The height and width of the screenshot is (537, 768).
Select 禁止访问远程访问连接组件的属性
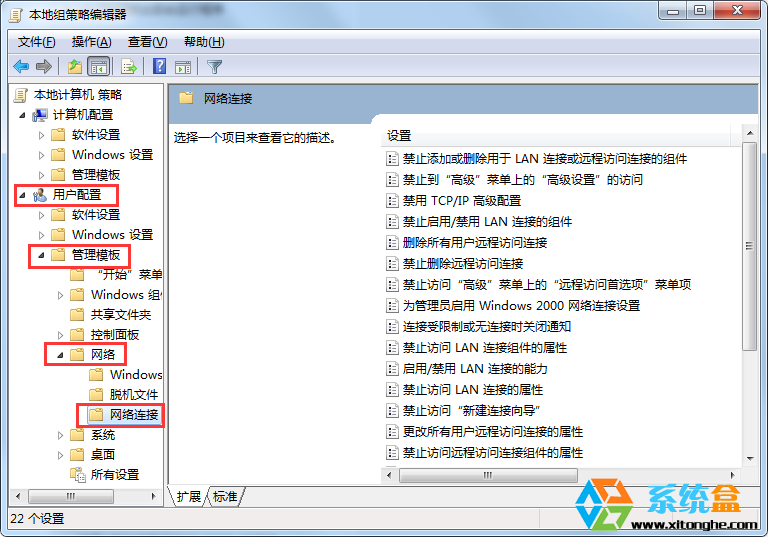pos(493,453)
